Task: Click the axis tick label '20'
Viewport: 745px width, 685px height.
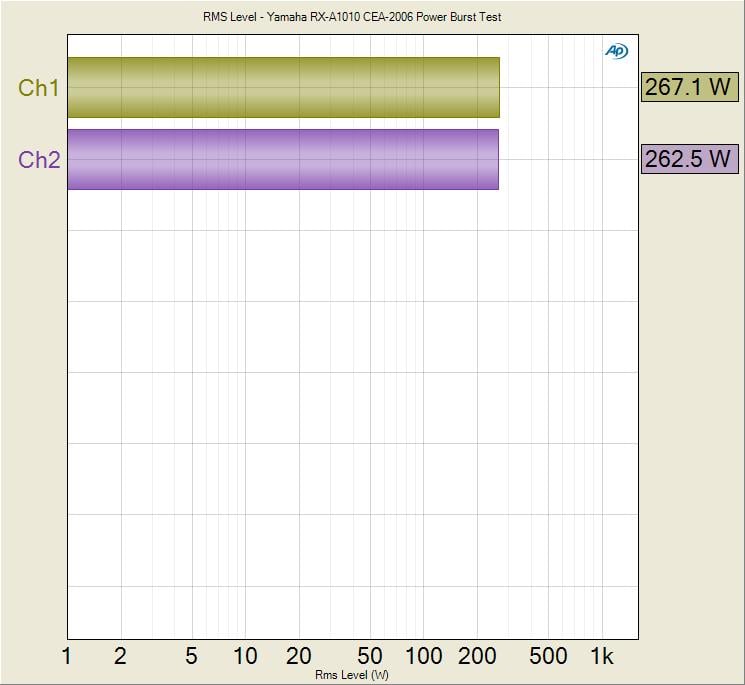Action: coord(299,656)
